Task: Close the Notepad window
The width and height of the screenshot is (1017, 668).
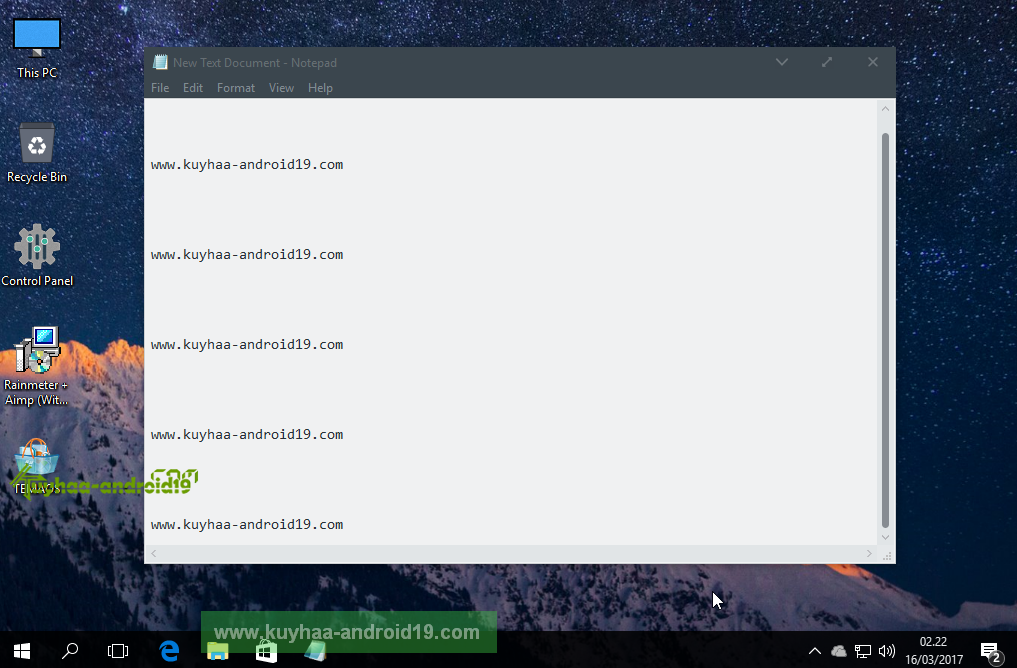Action: pos(872,62)
